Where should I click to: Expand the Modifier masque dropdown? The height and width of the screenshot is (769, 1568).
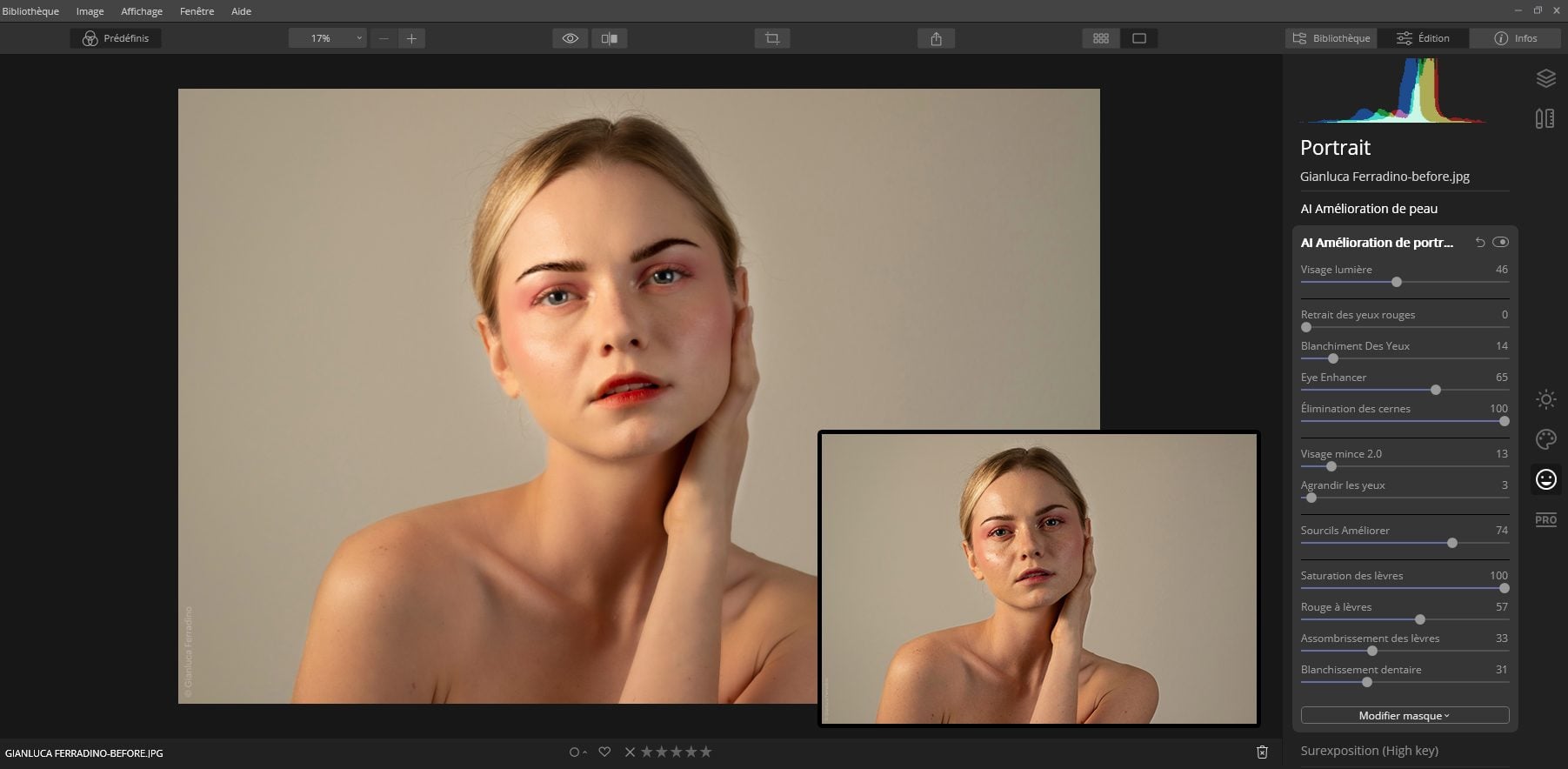pos(1405,715)
